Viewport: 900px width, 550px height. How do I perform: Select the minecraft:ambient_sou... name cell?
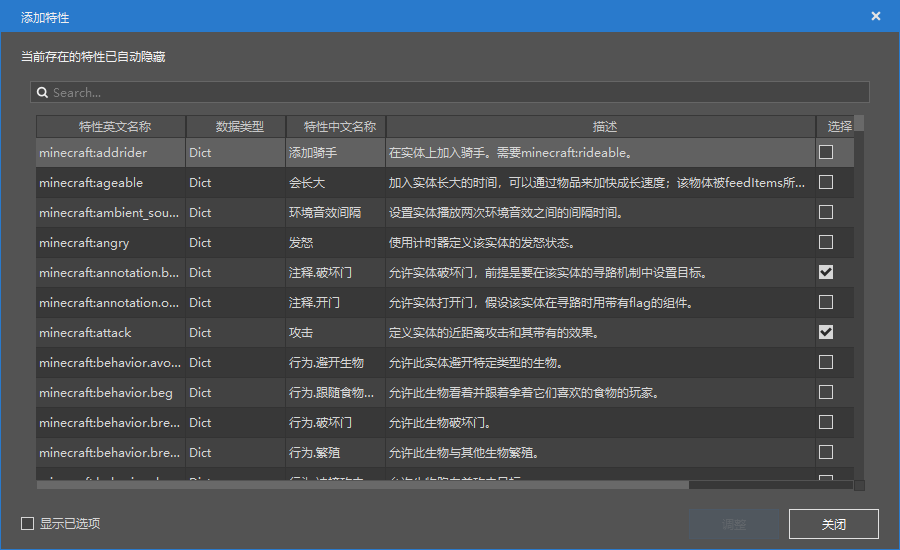[111, 212]
